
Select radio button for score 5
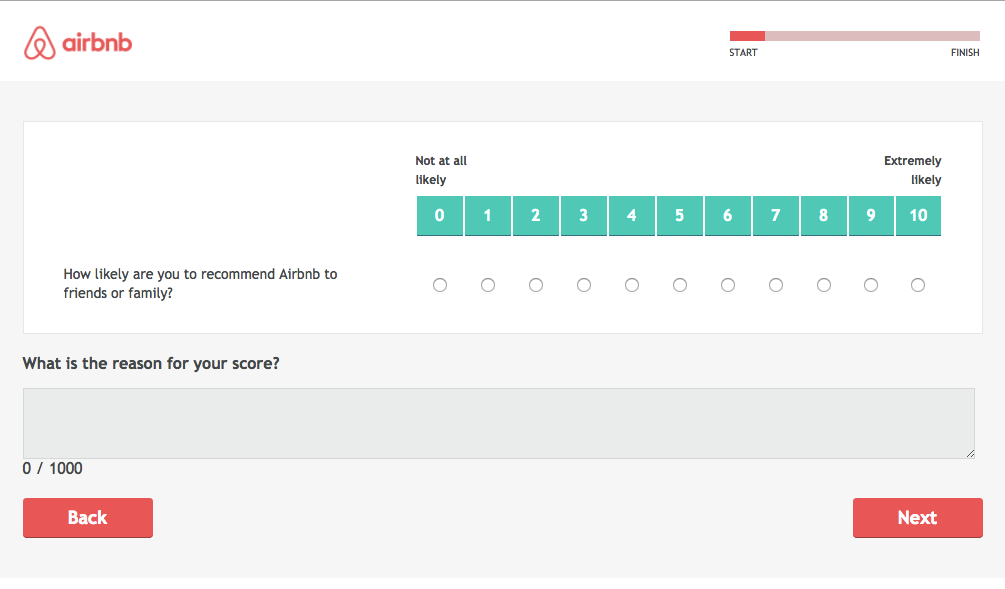tap(680, 285)
